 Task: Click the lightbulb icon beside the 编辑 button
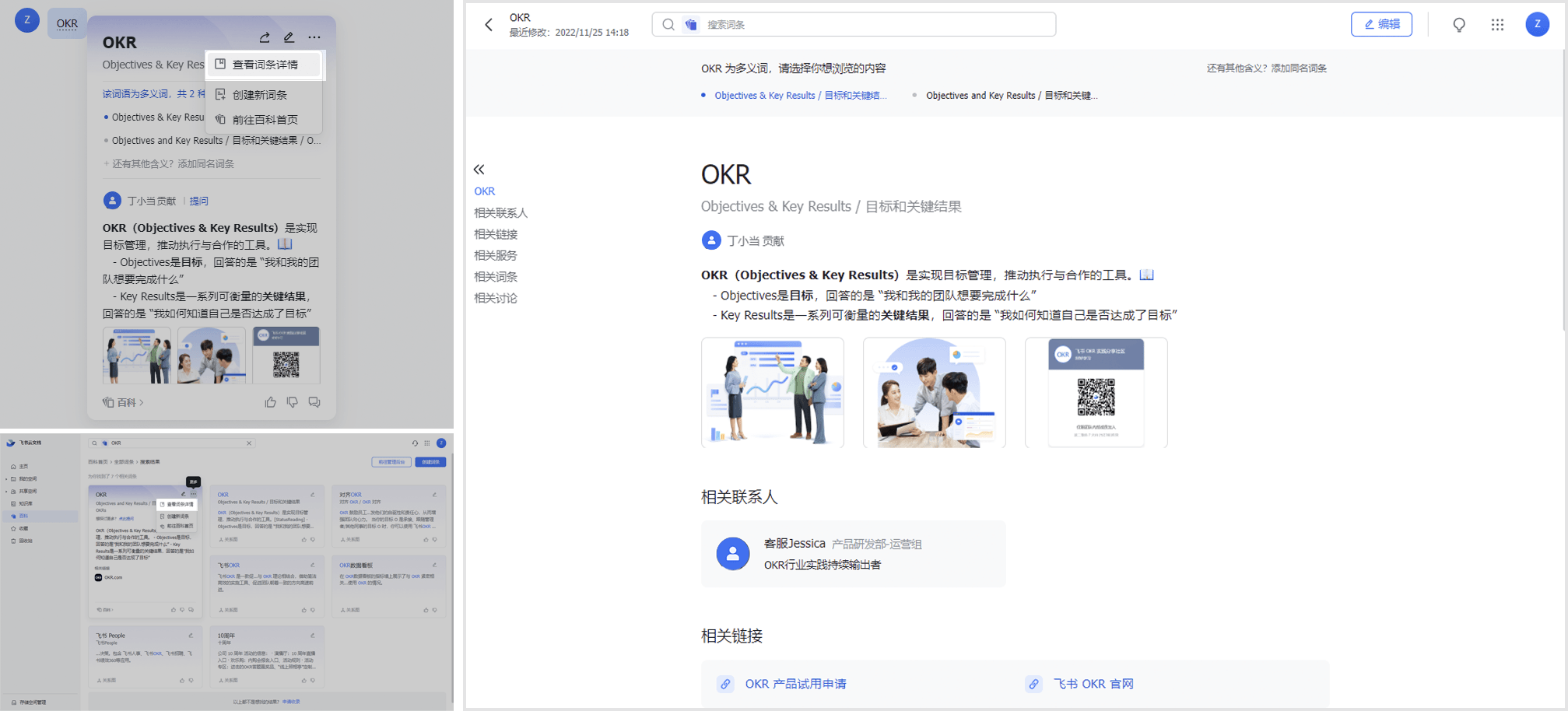(1459, 25)
